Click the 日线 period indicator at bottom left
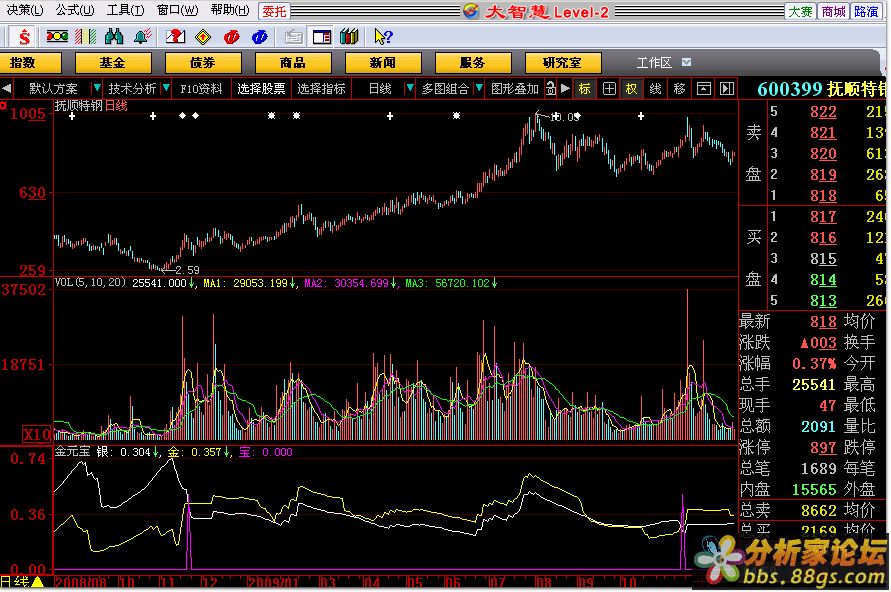This screenshot has height=592, width=891. [x=15, y=582]
